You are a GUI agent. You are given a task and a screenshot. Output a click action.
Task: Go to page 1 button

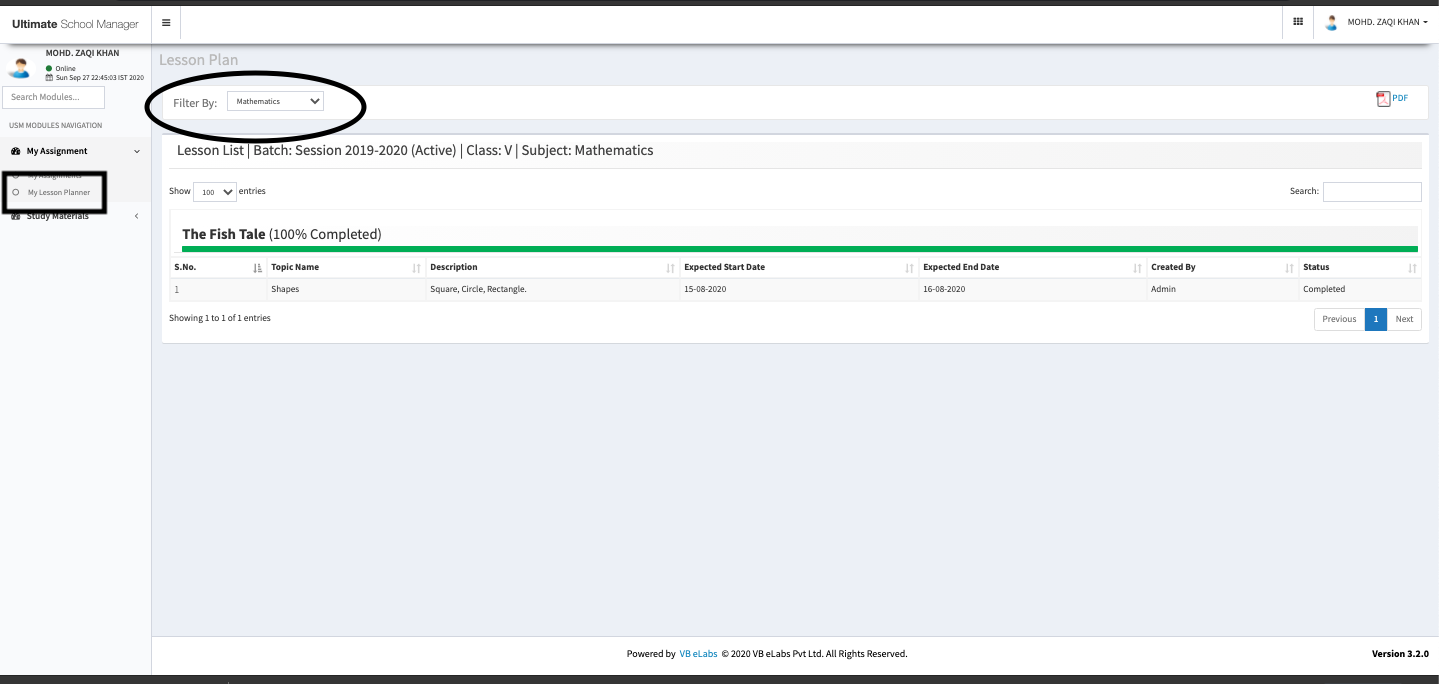click(1376, 319)
